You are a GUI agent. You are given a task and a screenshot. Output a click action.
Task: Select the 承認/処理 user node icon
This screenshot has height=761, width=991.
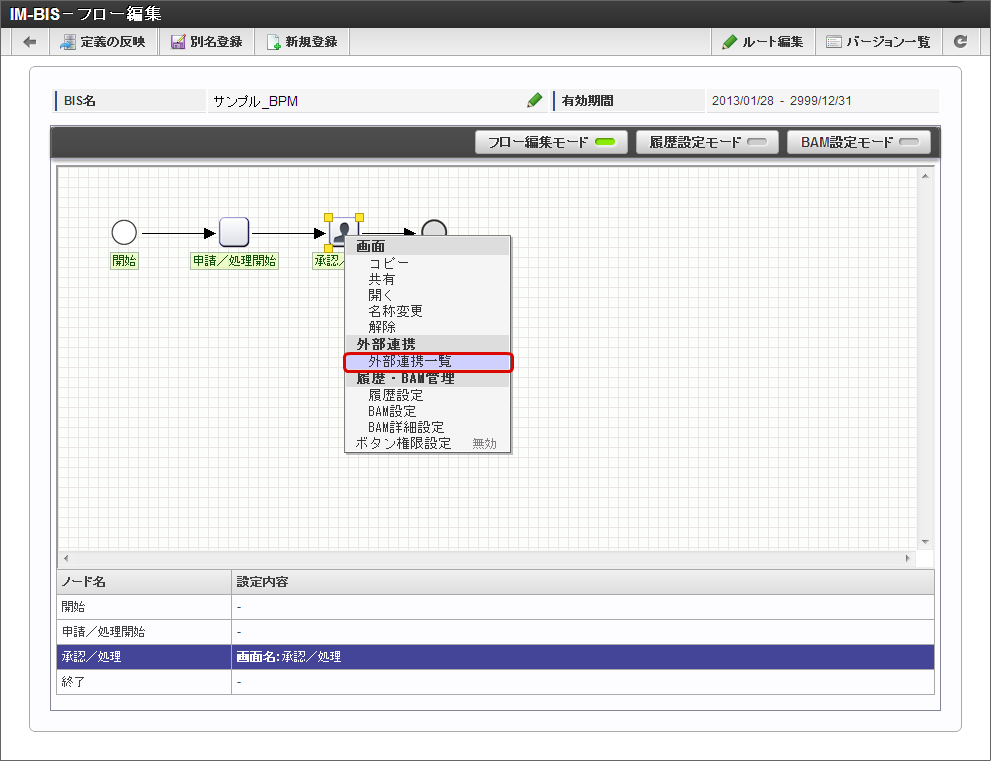click(344, 232)
